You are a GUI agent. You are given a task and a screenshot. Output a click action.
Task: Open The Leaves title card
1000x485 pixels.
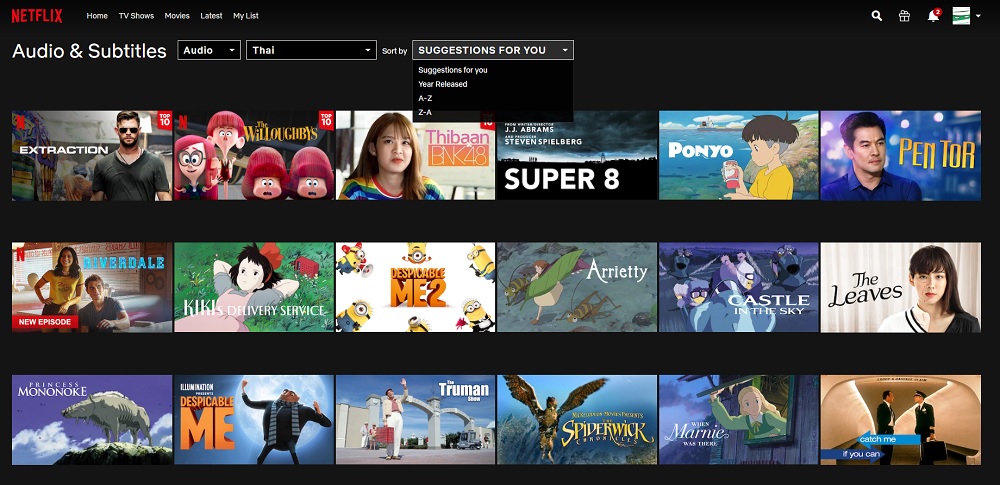tap(901, 287)
